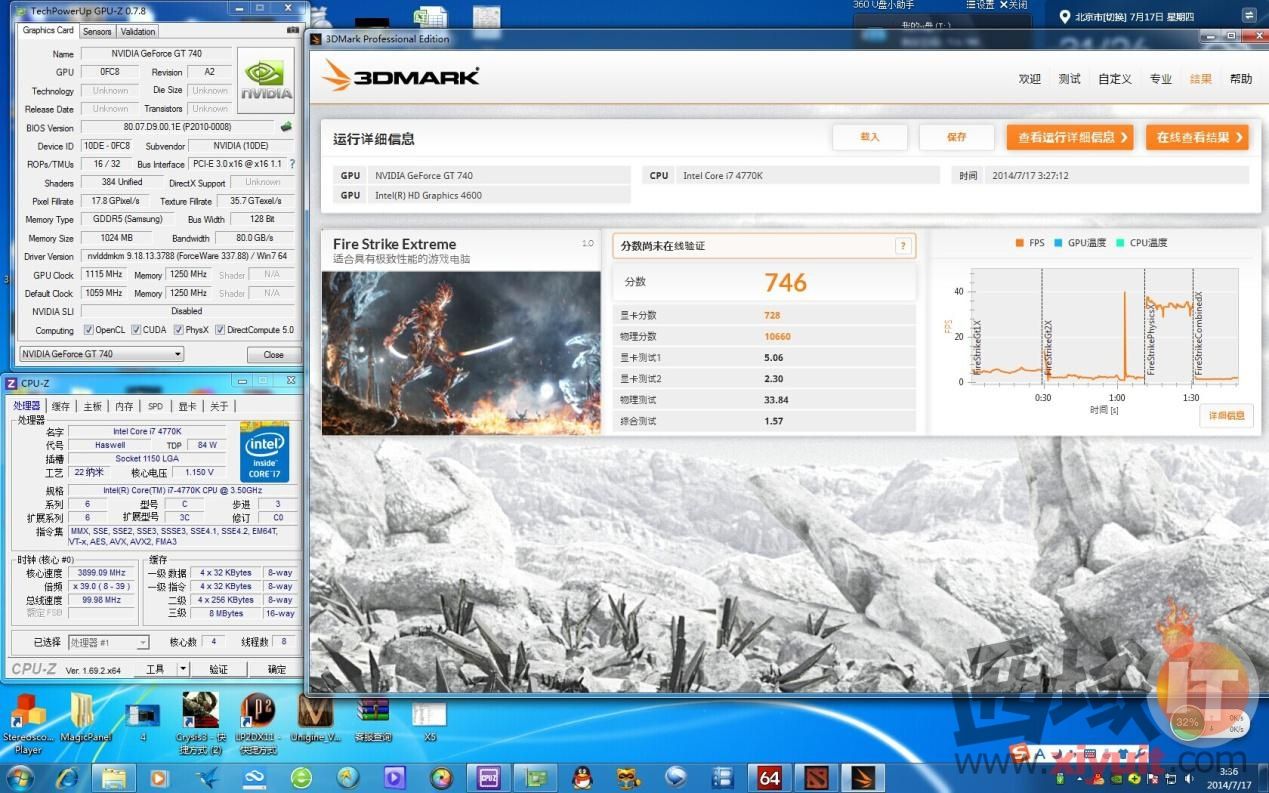This screenshot has height=793, width=1269.
Task: Open the X5 desktop file
Action: pyautogui.click(x=430, y=719)
